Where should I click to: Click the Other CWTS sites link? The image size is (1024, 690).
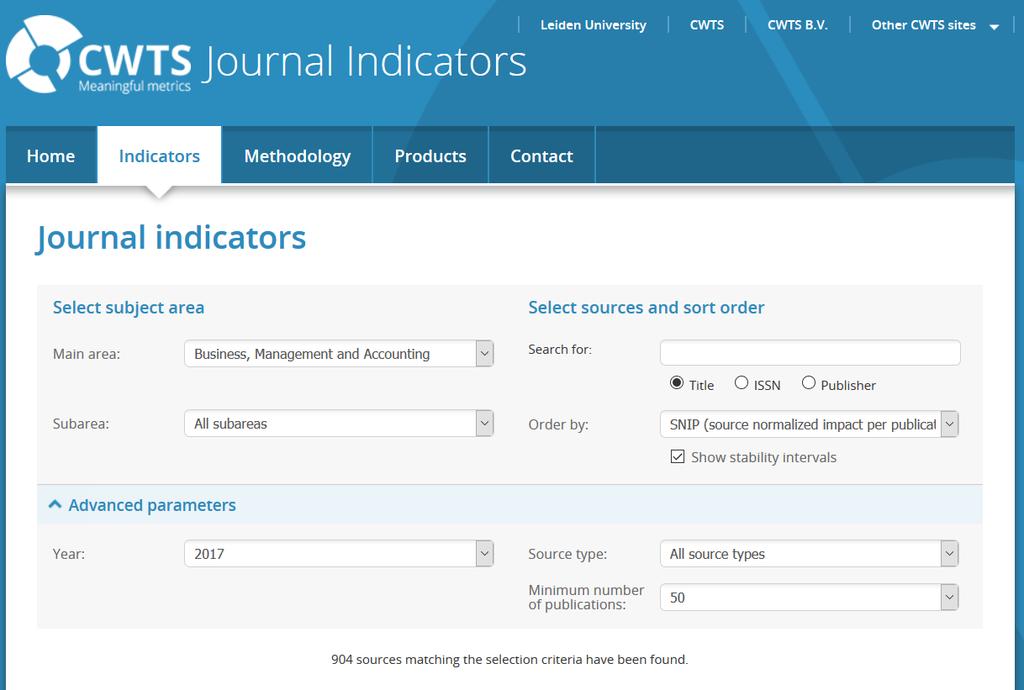pos(923,25)
